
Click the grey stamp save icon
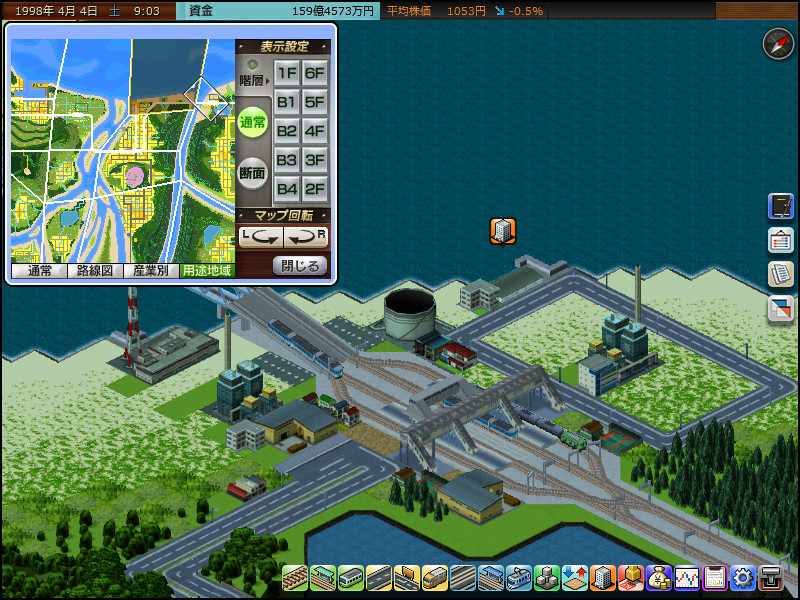click(x=770, y=578)
